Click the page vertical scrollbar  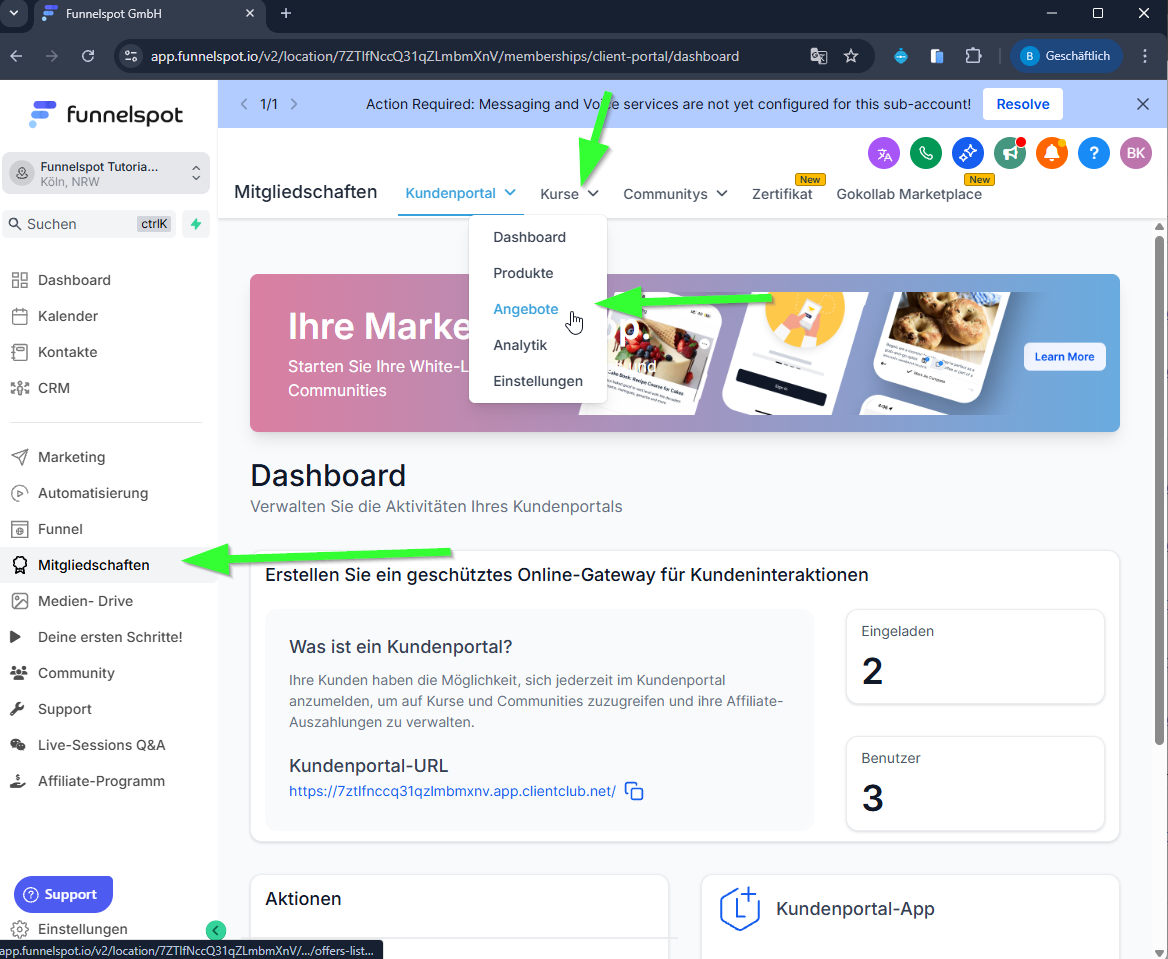1159,490
